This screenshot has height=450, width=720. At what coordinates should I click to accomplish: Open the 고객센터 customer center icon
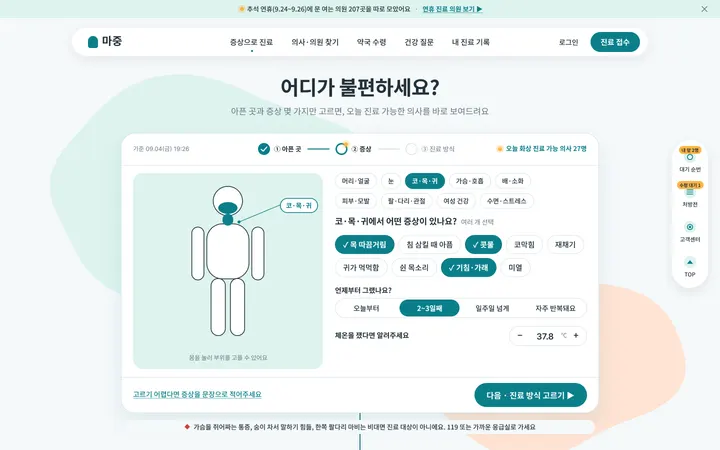point(690,227)
